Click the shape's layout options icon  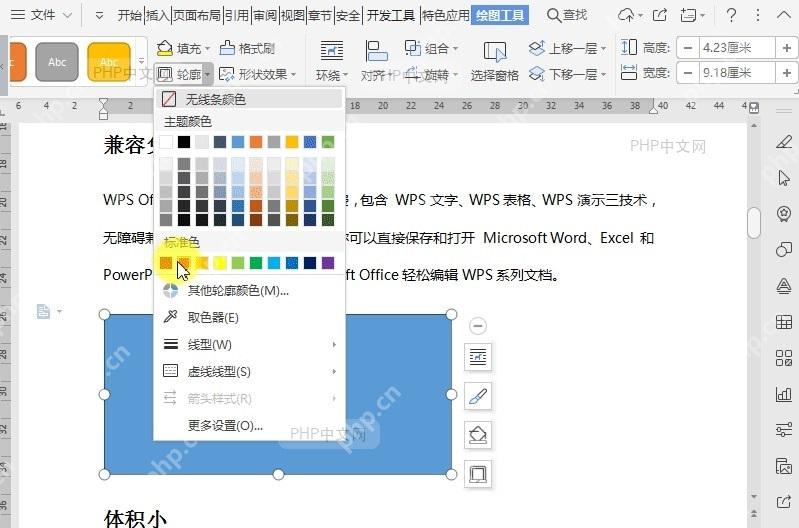(x=478, y=357)
